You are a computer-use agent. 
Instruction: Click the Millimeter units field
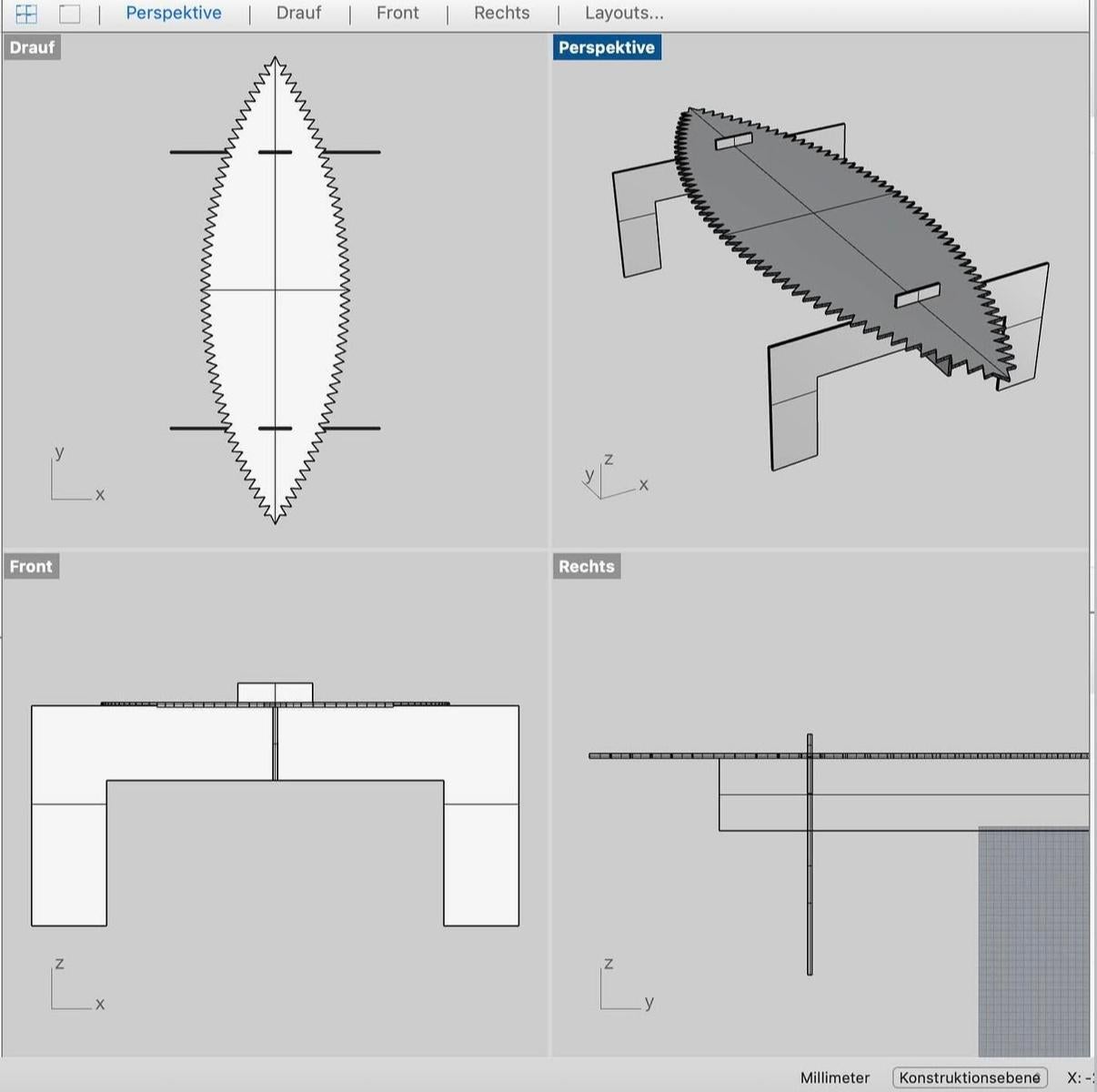pos(835,1077)
